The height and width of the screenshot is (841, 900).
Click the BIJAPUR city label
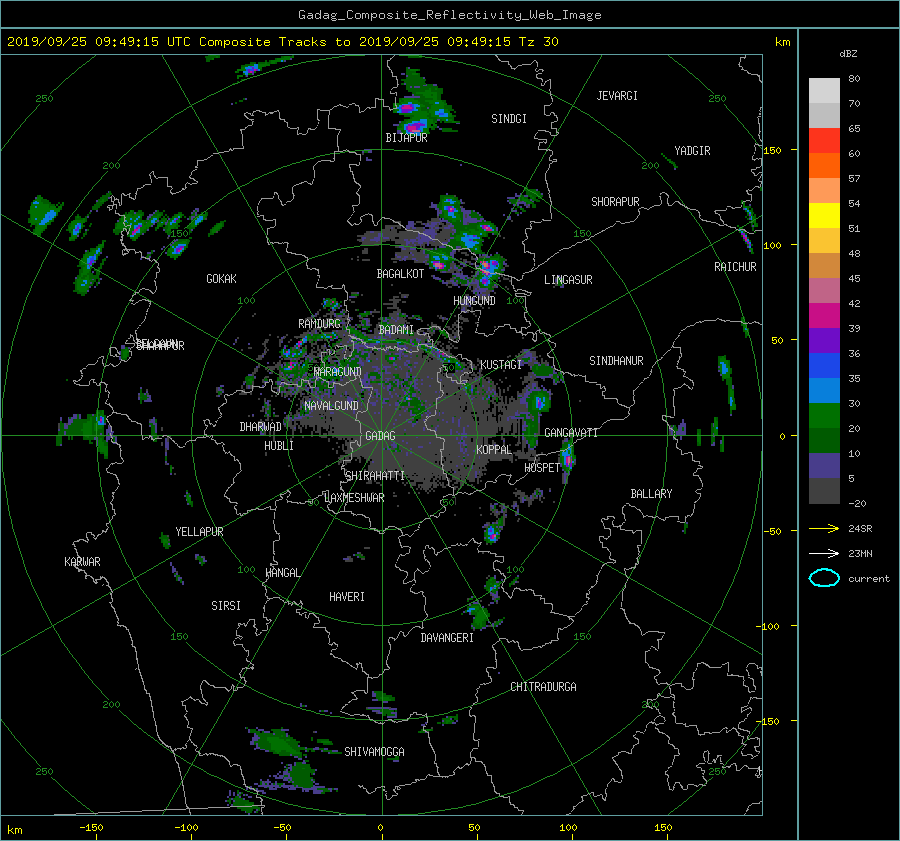pos(406,138)
